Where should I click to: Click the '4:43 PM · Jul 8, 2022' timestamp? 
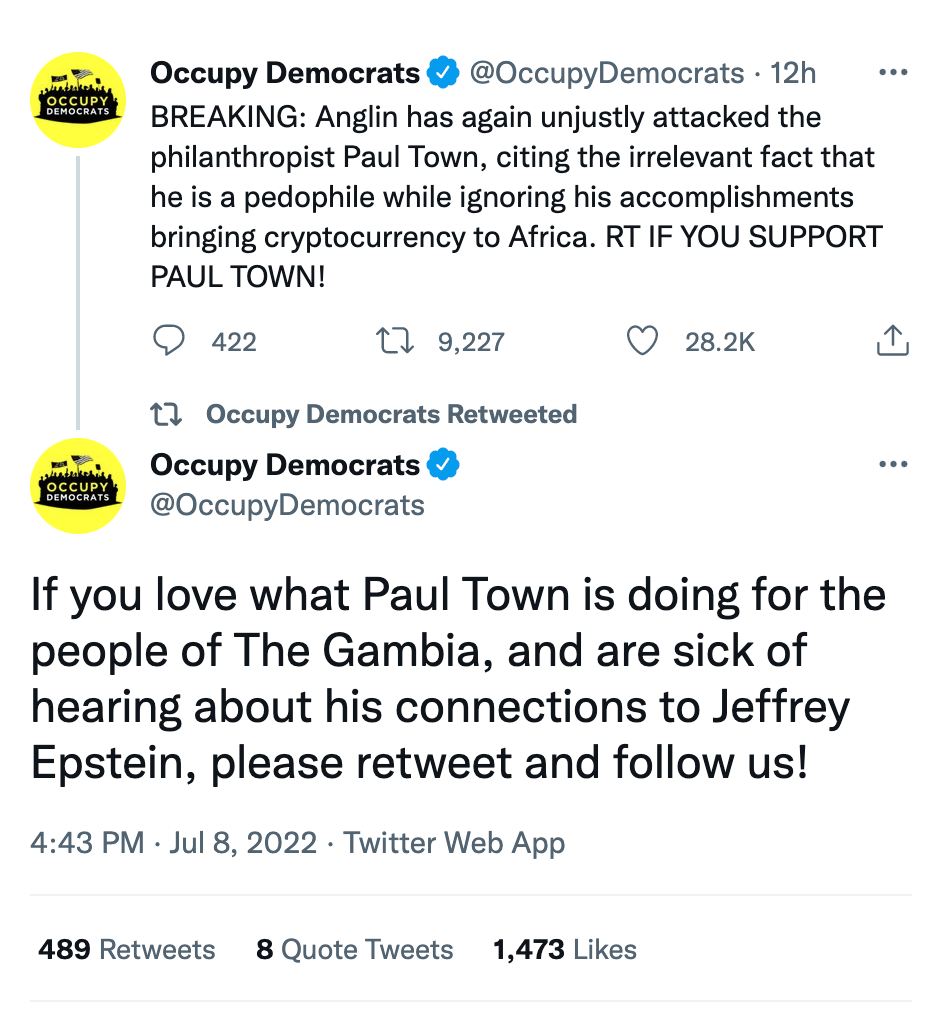173,842
